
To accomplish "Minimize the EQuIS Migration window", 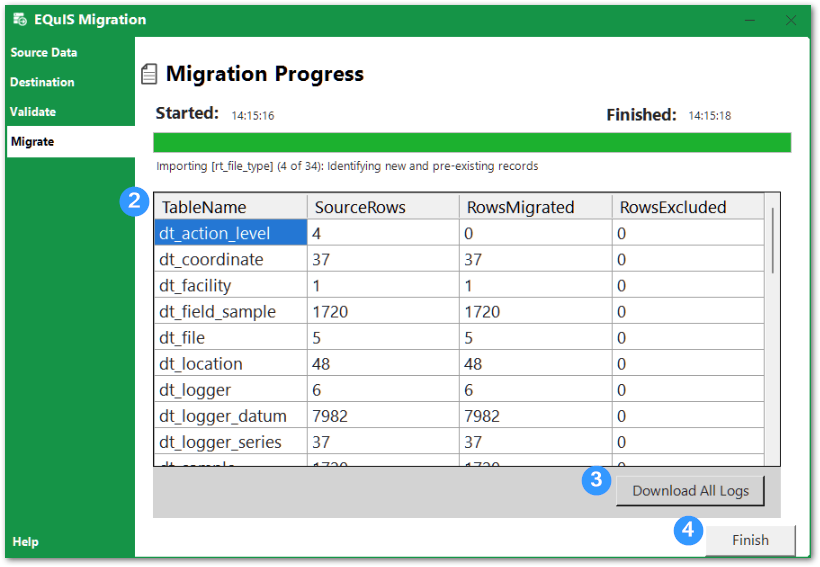I will click(x=750, y=20).
